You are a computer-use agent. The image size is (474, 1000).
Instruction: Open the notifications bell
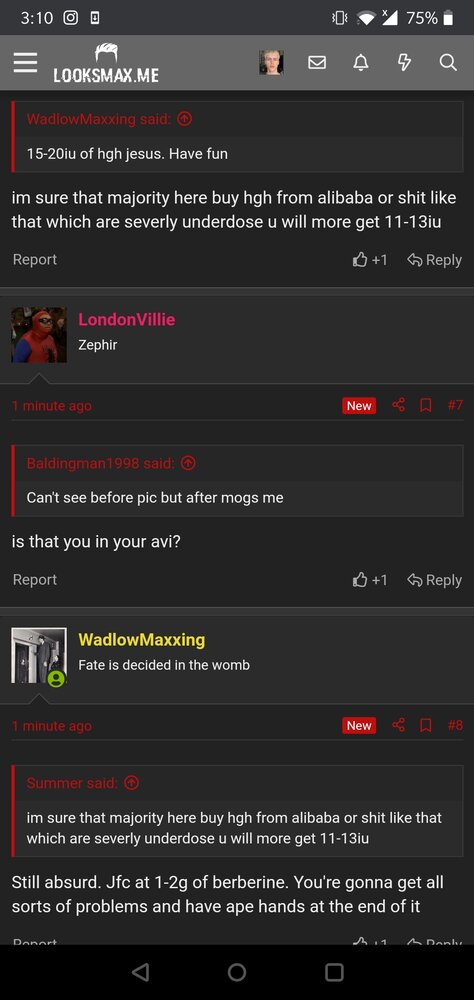click(360, 62)
